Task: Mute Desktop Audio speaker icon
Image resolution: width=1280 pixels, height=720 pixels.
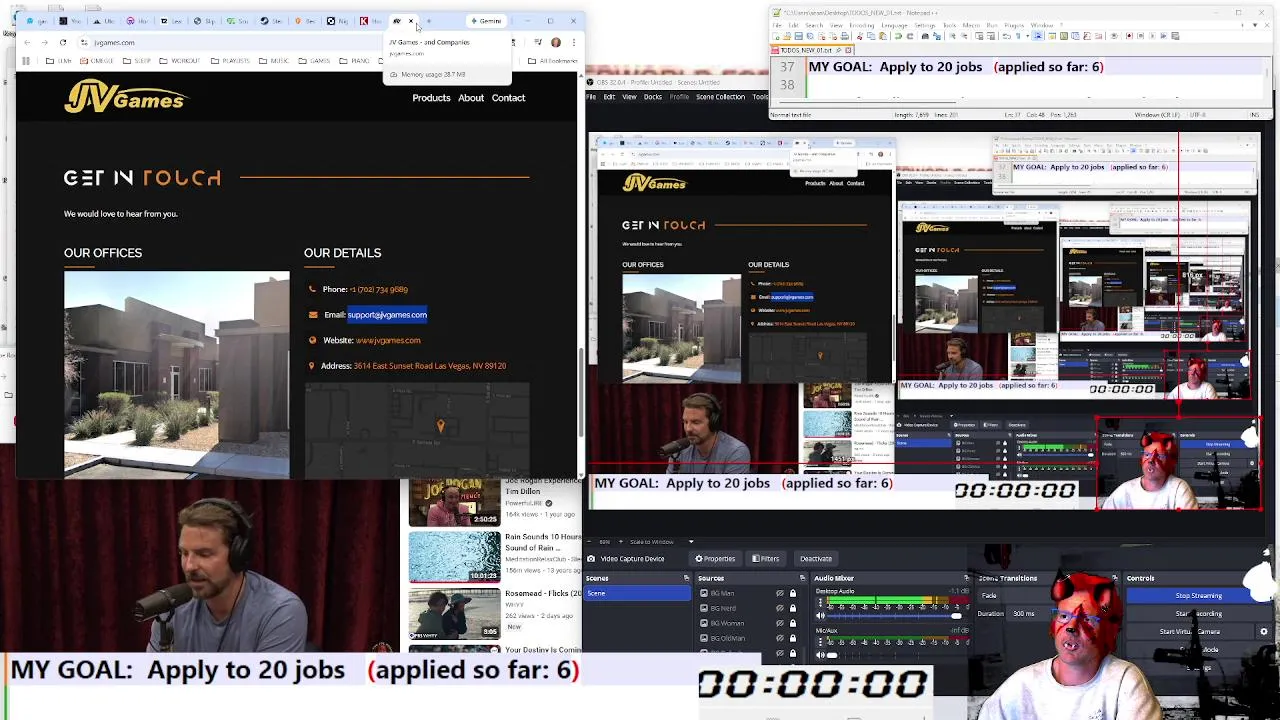Action: click(x=820, y=616)
